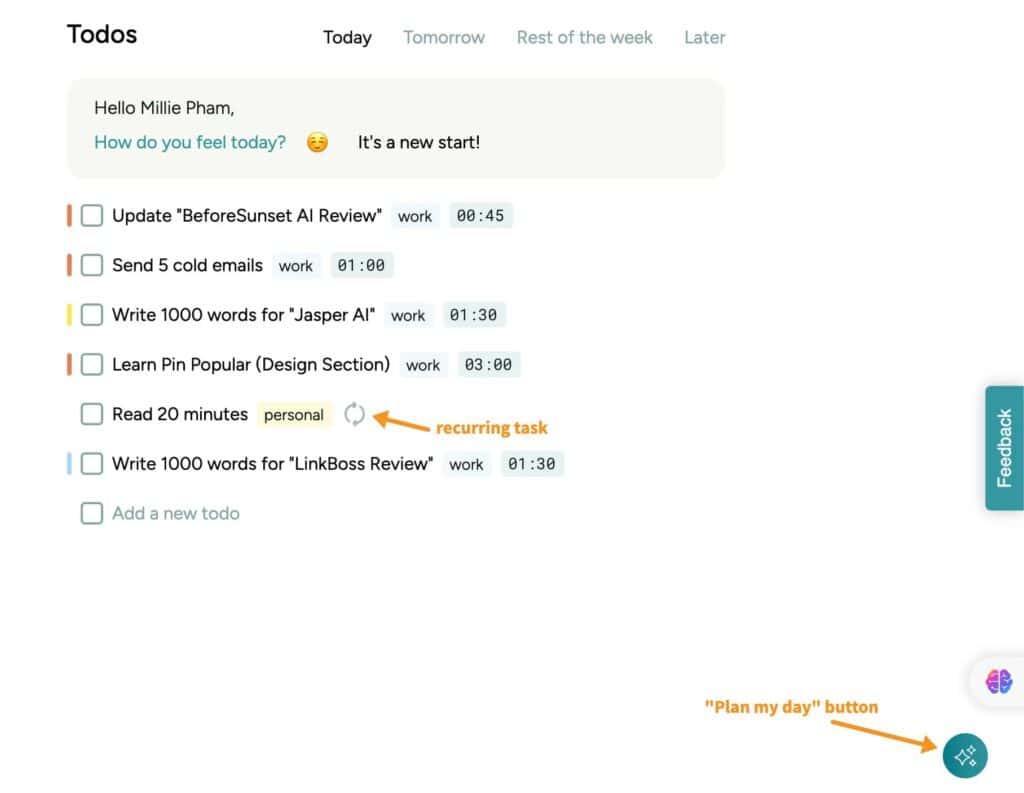Mark Learn Pin Popular (Design Section) as done

click(91, 364)
